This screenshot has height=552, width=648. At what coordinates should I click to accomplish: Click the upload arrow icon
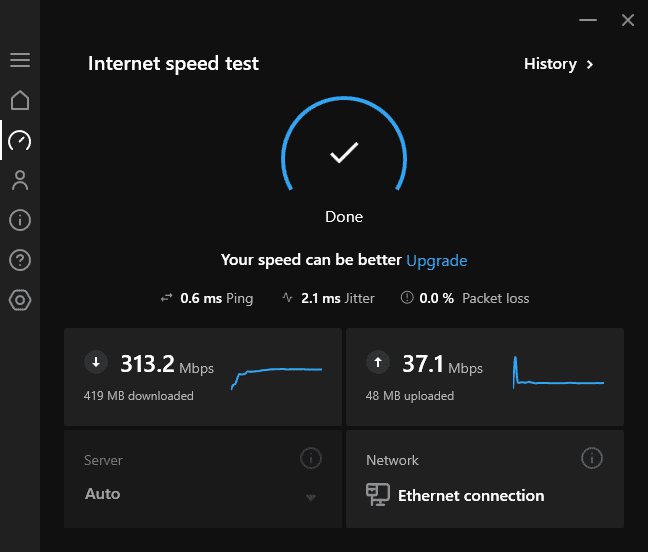pos(378,363)
